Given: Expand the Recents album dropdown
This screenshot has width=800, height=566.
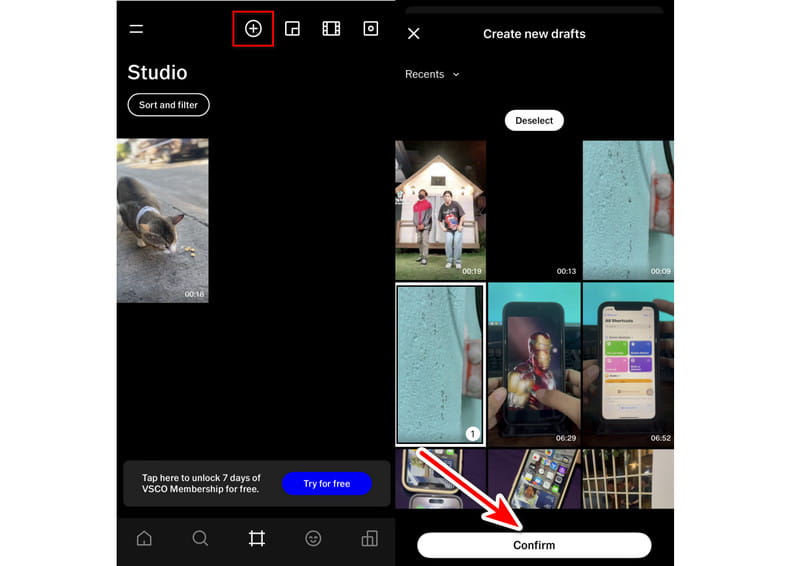Looking at the screenshot, I should click(x=432, y=74).
